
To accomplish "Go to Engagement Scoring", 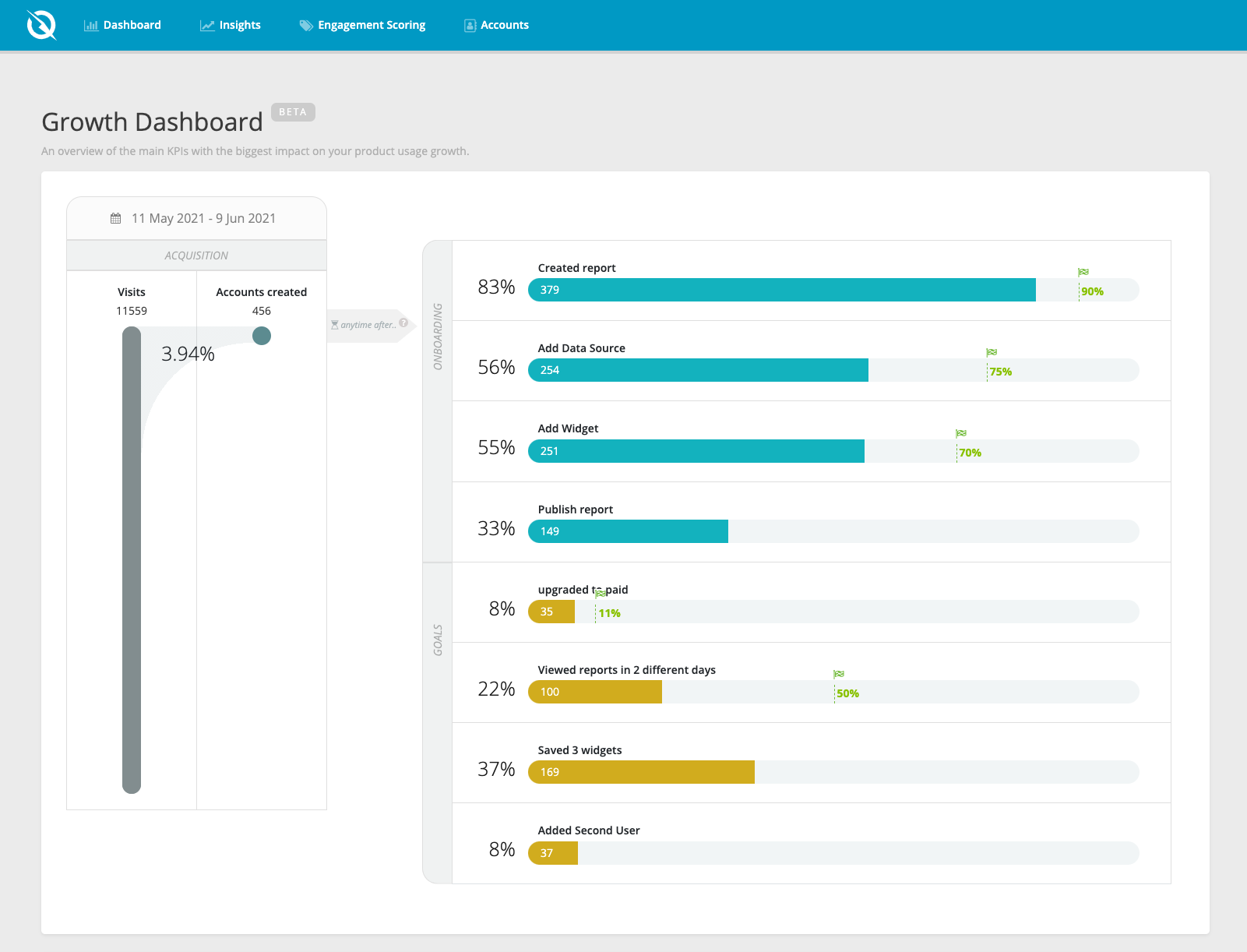I will (x=363, y=25).
